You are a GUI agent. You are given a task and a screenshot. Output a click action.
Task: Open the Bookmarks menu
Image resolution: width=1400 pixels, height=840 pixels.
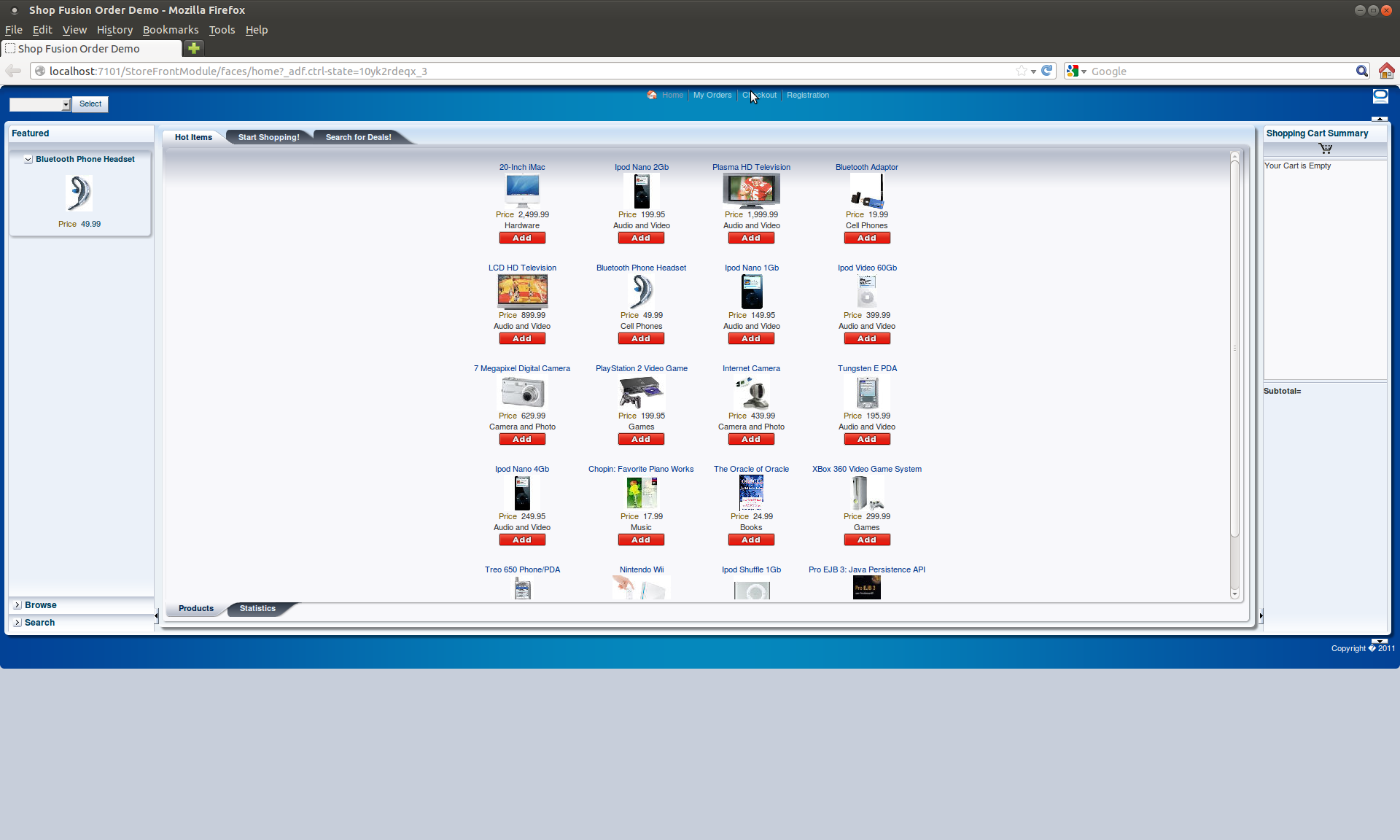(171, 30)
